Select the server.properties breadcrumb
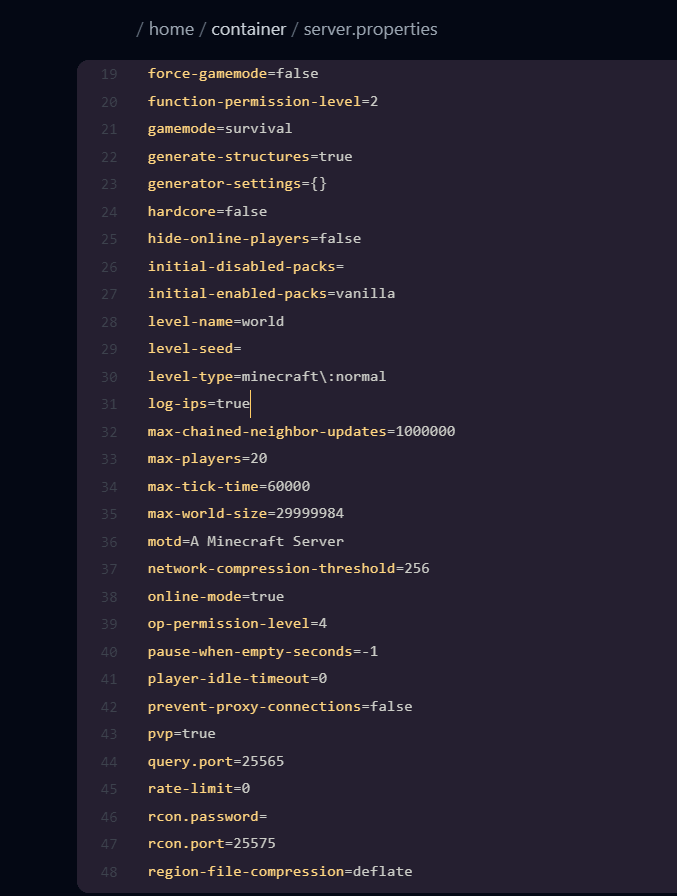This screenshot has height=896, width=677. (370, 29)
